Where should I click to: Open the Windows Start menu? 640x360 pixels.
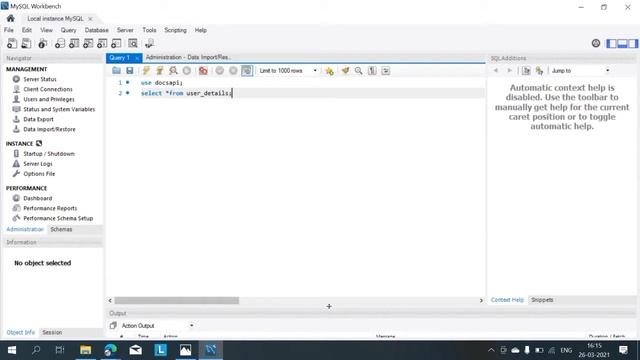click(x=12, y=350)
